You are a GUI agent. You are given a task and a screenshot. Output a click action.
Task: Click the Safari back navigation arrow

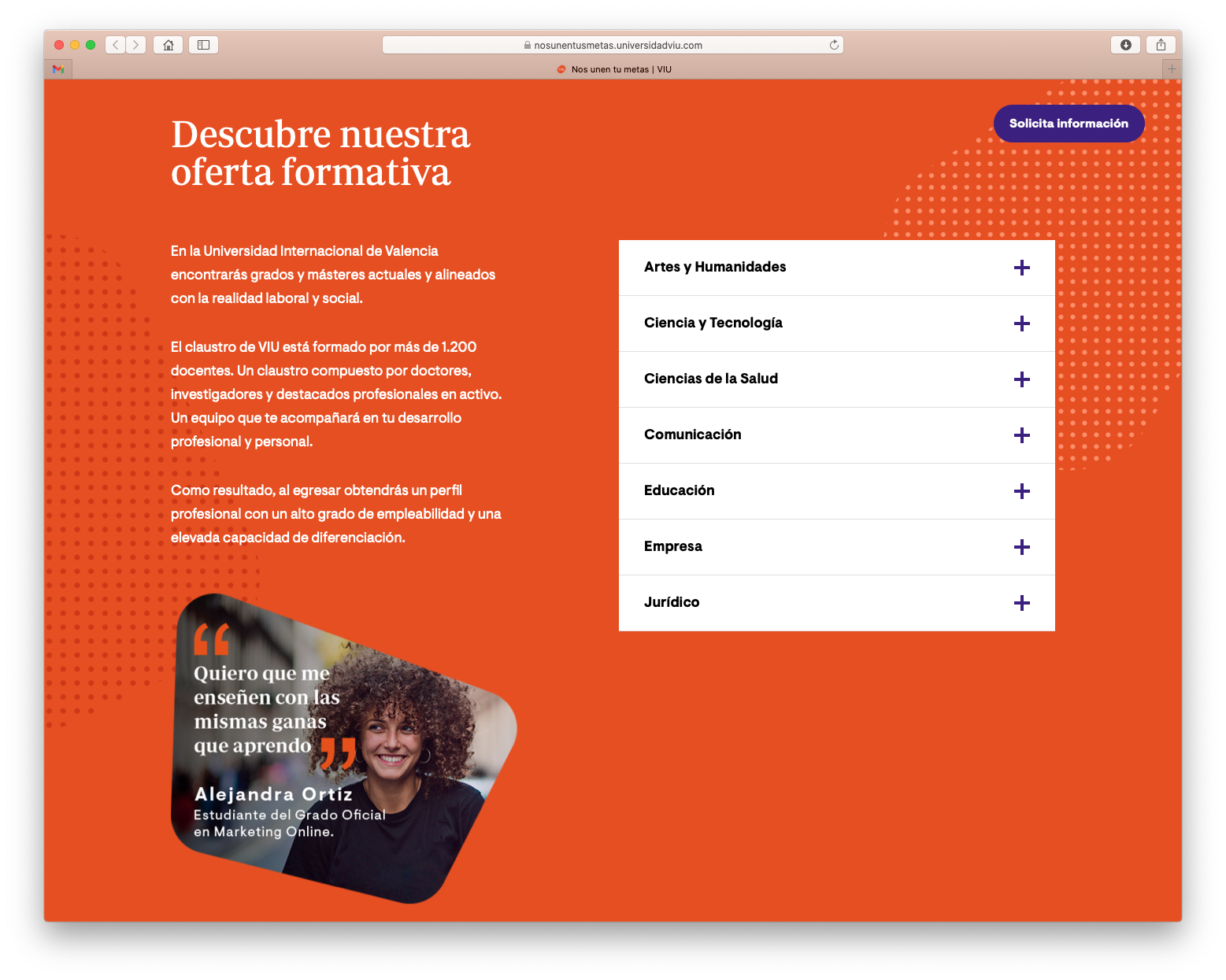[116, 45]
